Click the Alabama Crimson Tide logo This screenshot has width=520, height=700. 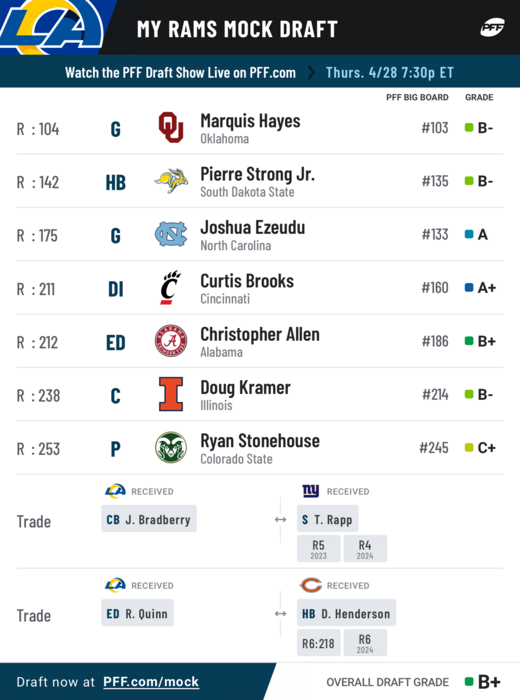(x=171, y=341)
